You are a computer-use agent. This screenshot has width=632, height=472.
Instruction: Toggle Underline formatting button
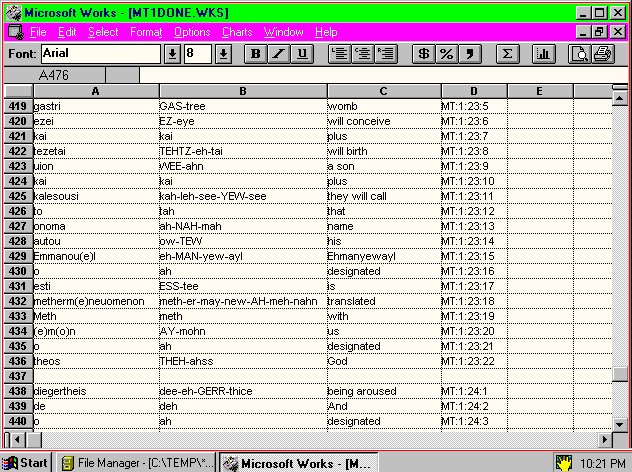click(x=302, y=54)
